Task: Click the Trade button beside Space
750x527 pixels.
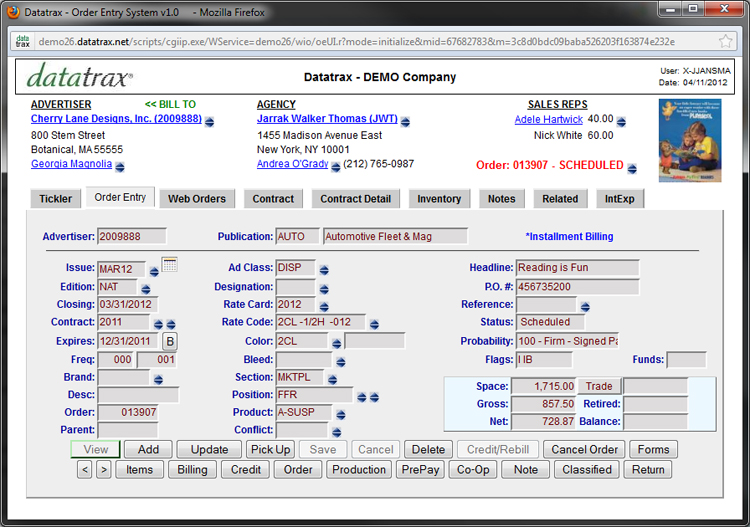Action: tap(599, 386)
